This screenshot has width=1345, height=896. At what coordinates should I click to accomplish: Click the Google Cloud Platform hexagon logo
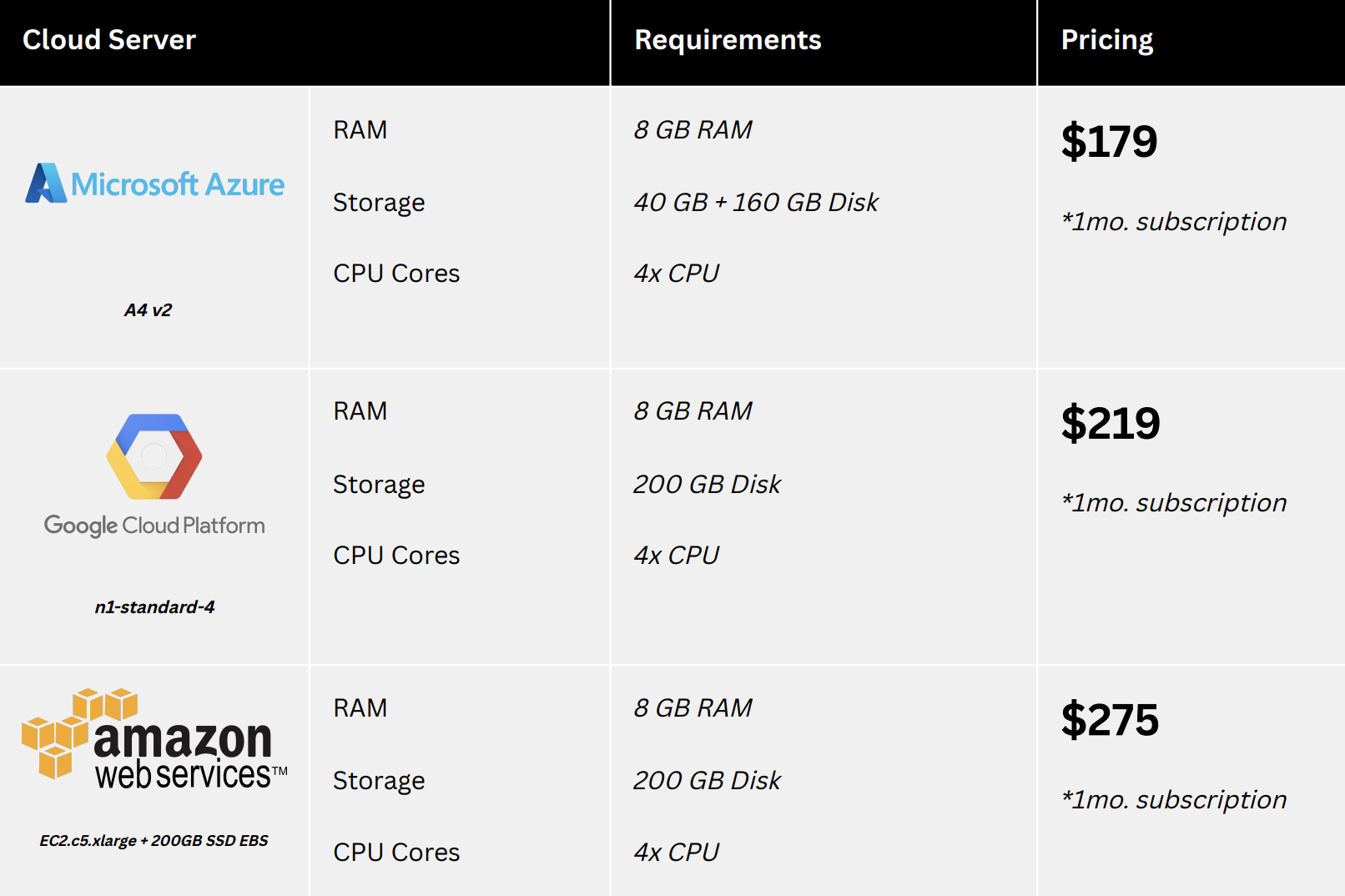click(154, 456)
